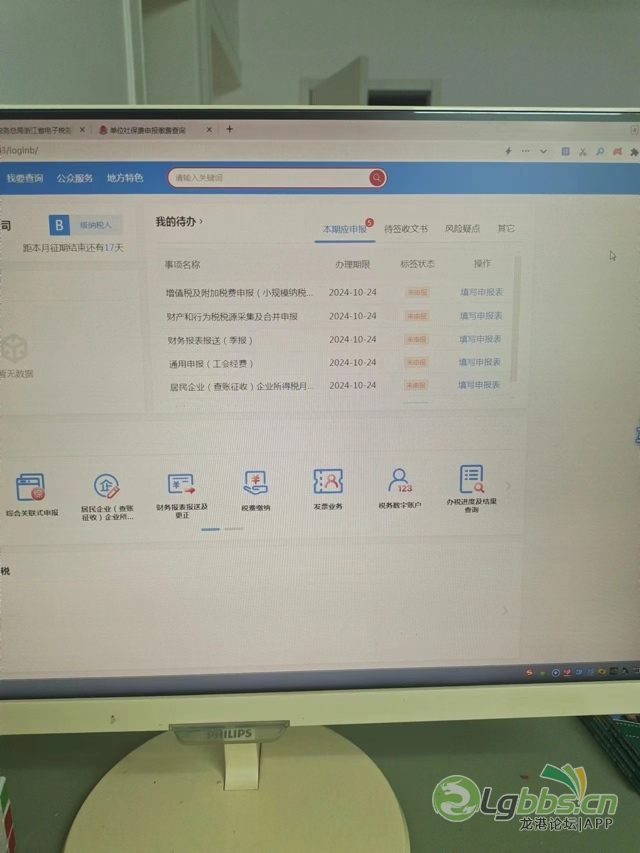Select the 本期应申报 tab
The height and width of the screenshot is (853, 640).
345,229
